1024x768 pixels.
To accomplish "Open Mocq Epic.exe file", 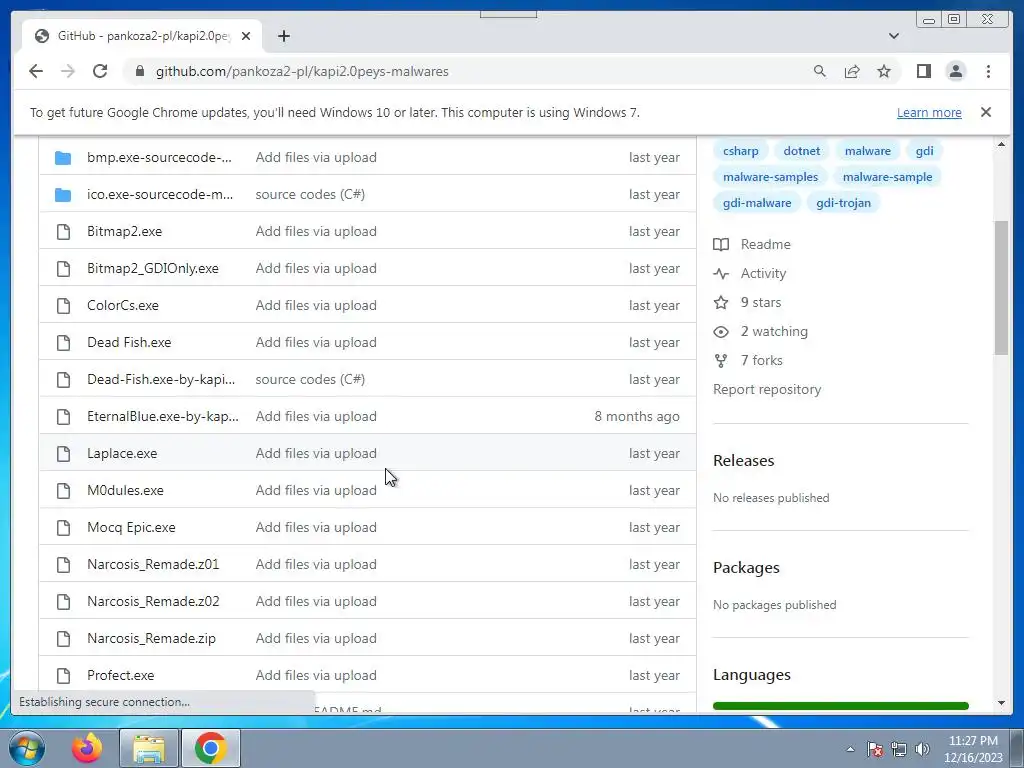I will tap(131, 527).
